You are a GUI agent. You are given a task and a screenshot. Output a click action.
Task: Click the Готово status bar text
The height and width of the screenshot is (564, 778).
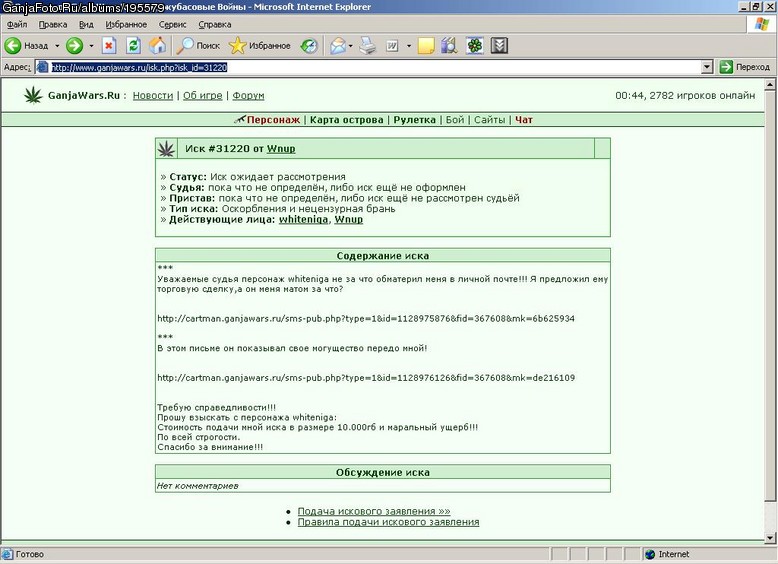coord(30,554)
